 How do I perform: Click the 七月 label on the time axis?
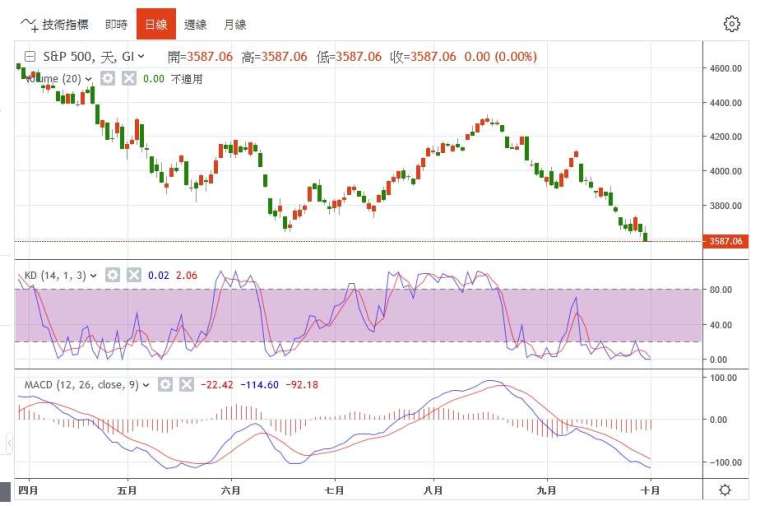[334, 490]
